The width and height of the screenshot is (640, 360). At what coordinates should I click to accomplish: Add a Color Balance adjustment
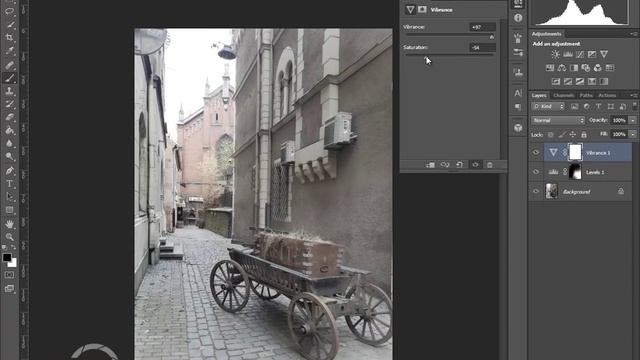[x=562, y=68]
